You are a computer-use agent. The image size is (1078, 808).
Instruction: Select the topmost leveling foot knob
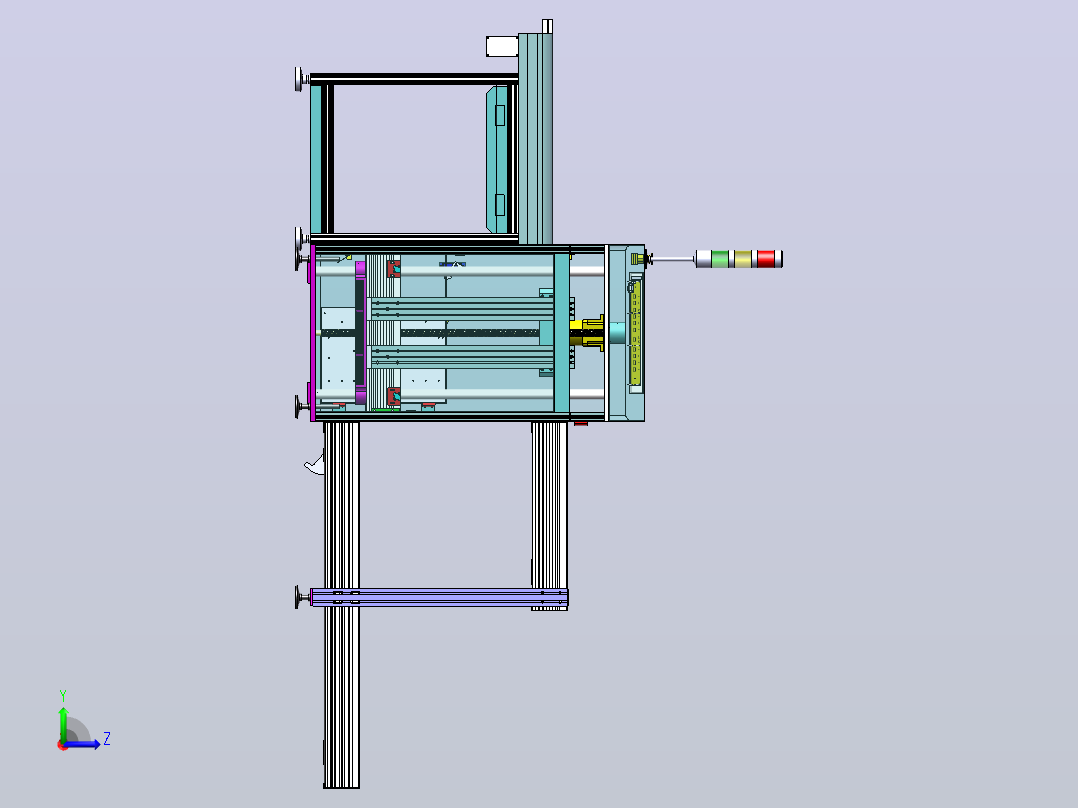point(300,79)
